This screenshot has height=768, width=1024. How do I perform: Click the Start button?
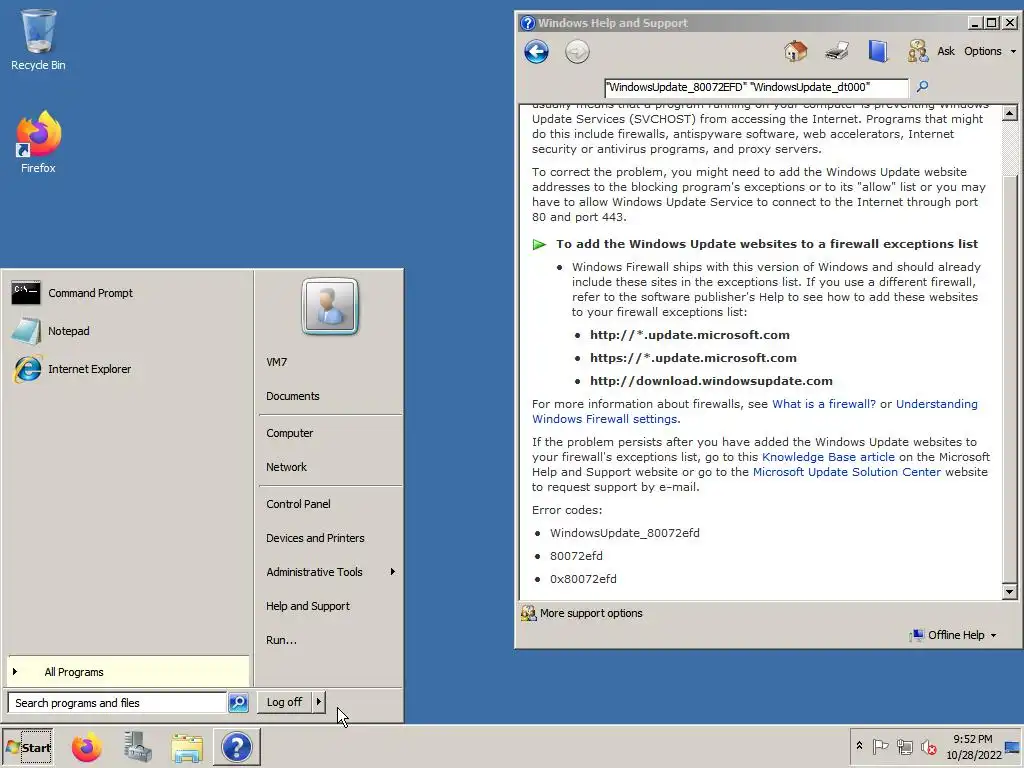click(28, 747)
